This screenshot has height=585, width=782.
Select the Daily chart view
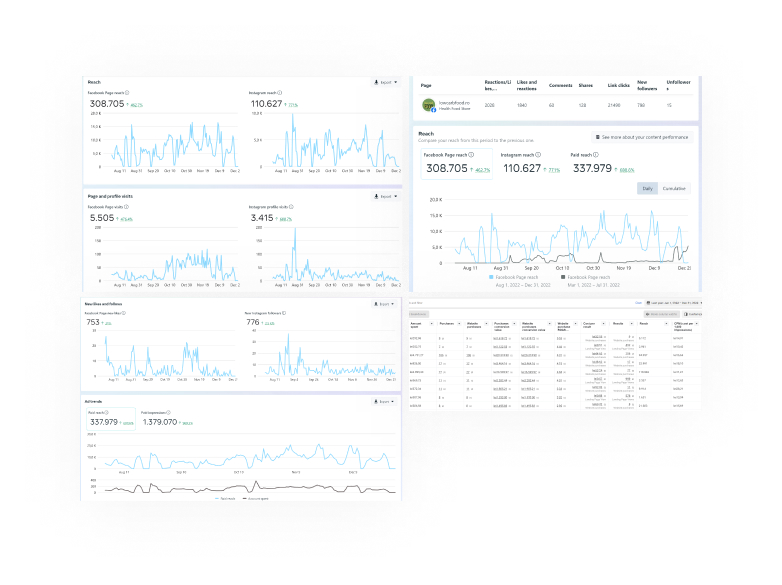coord(647,188)
